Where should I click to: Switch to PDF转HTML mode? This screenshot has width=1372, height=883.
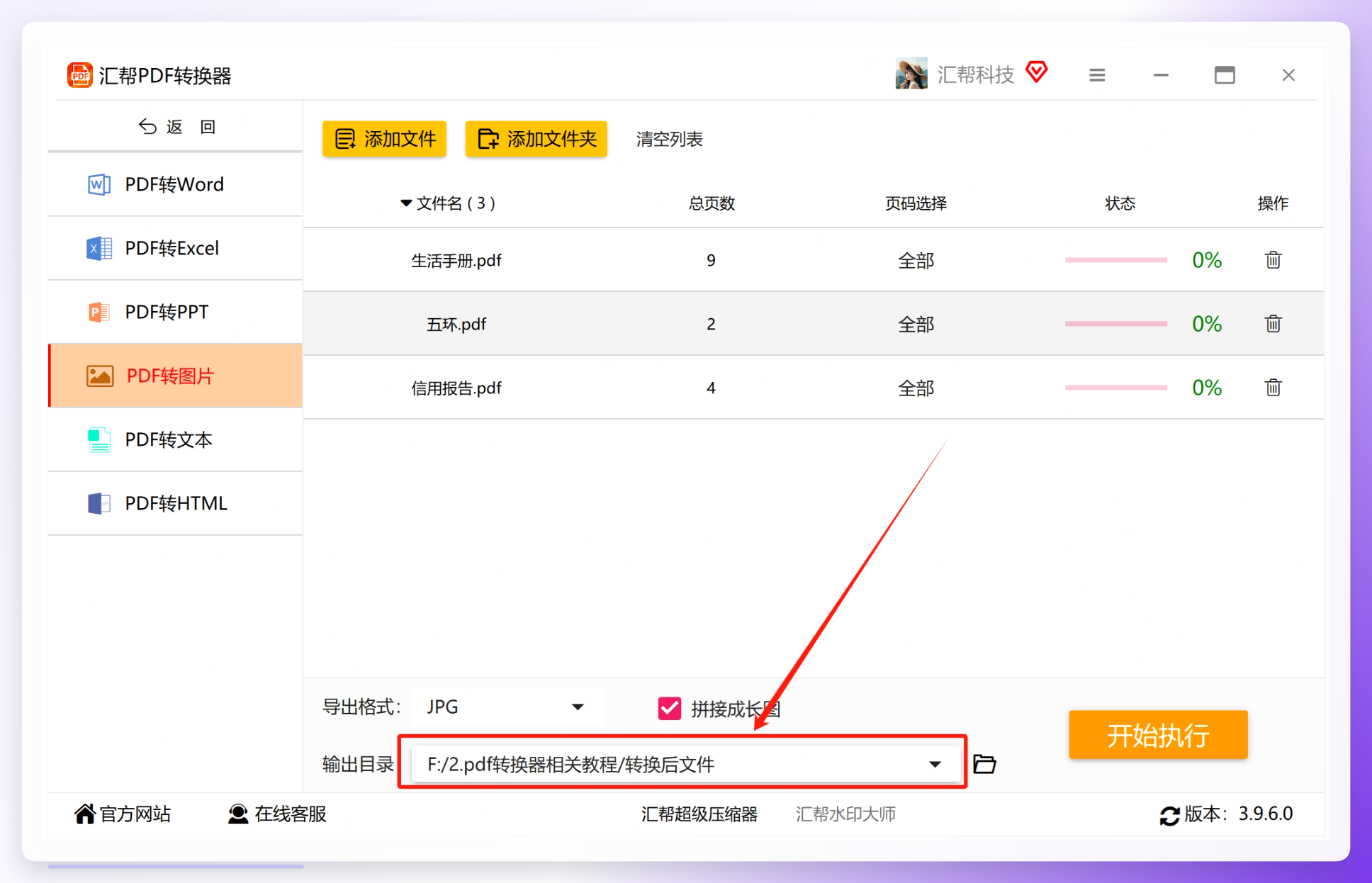[x=175, y=503]
